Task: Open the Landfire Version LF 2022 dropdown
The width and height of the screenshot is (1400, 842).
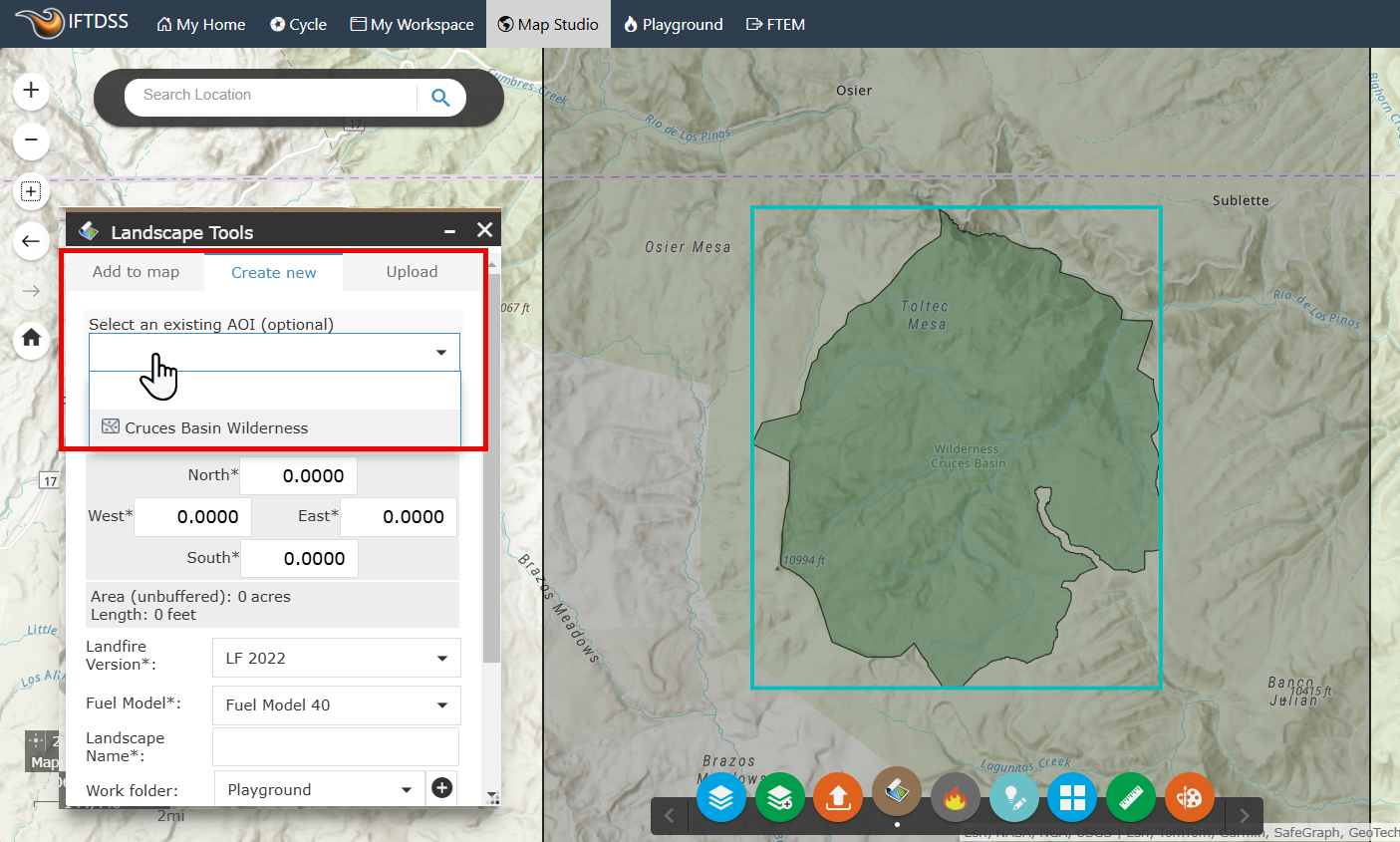Action: pos(336,658)
